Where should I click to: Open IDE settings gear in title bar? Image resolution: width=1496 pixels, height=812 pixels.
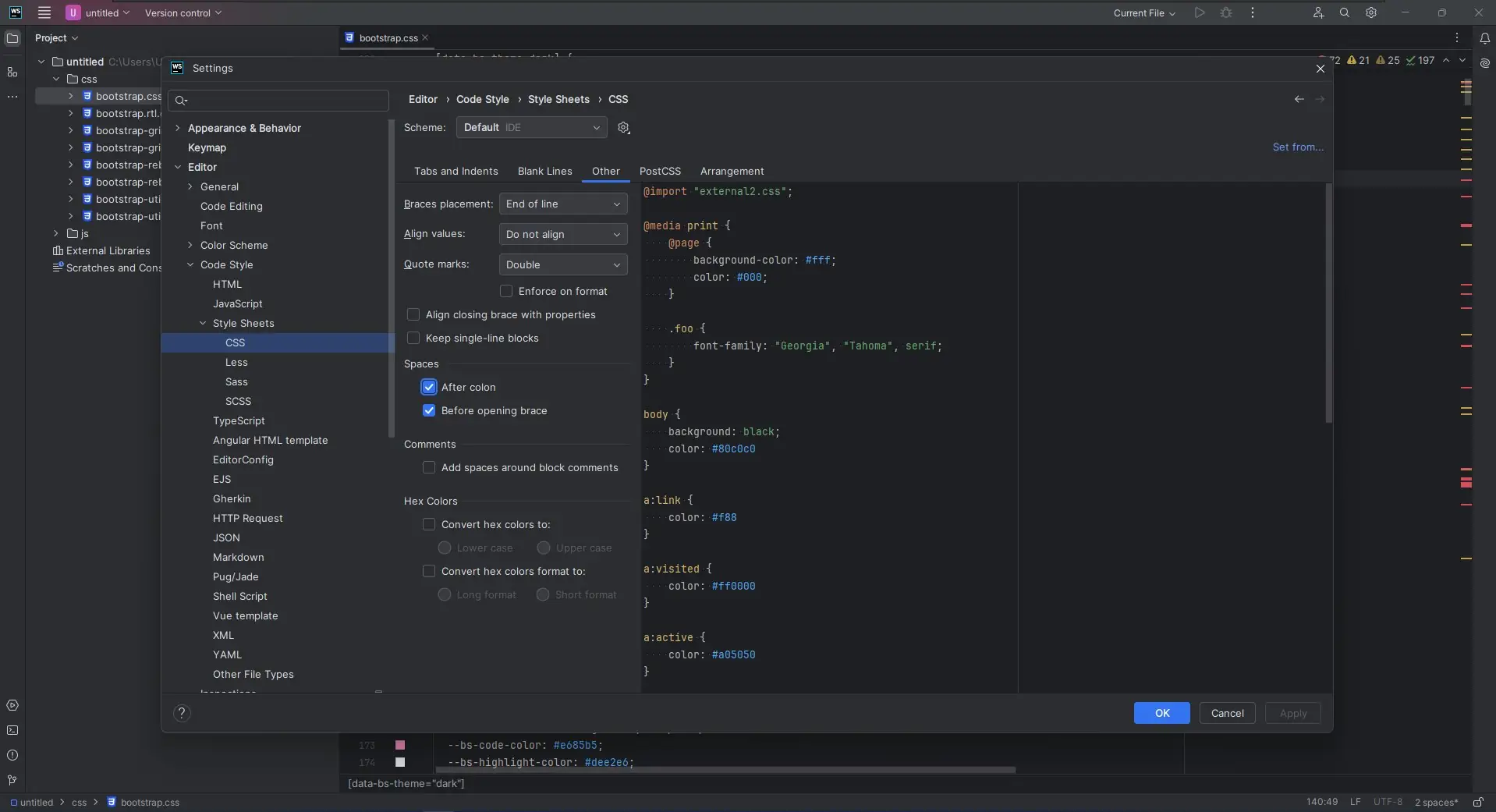(x=1370, y=13)
